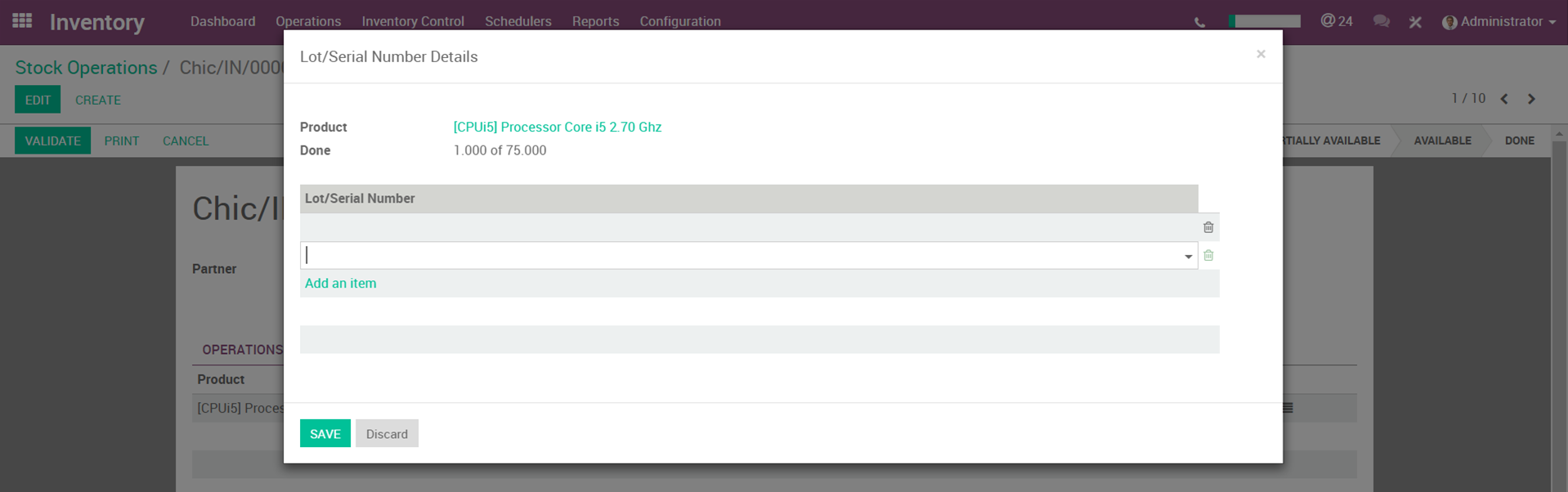Screen dimensions: 1568x492
Task: Delete the first empty lot row
Action: 1208,227
